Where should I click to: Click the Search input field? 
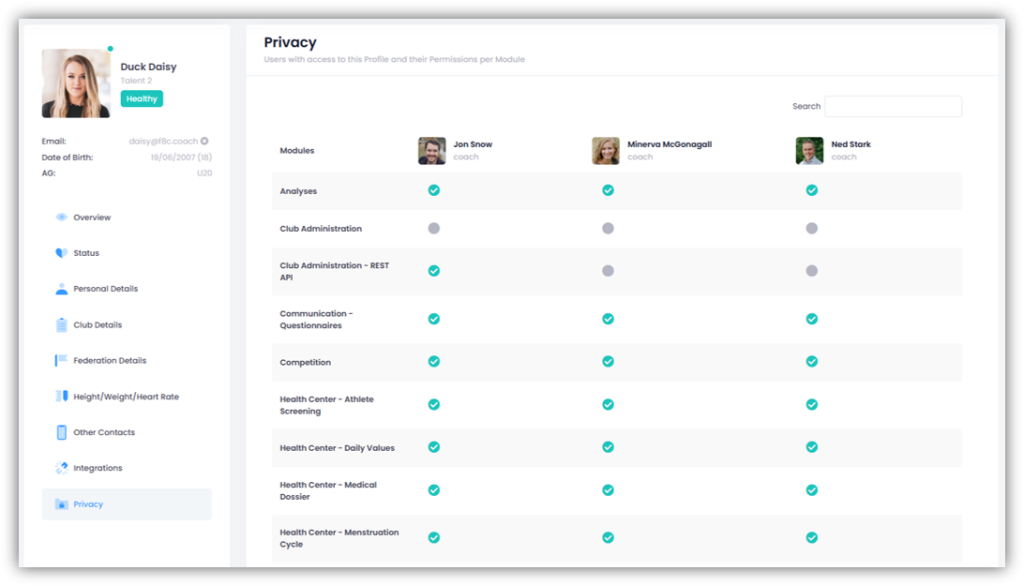click(893, 106)
